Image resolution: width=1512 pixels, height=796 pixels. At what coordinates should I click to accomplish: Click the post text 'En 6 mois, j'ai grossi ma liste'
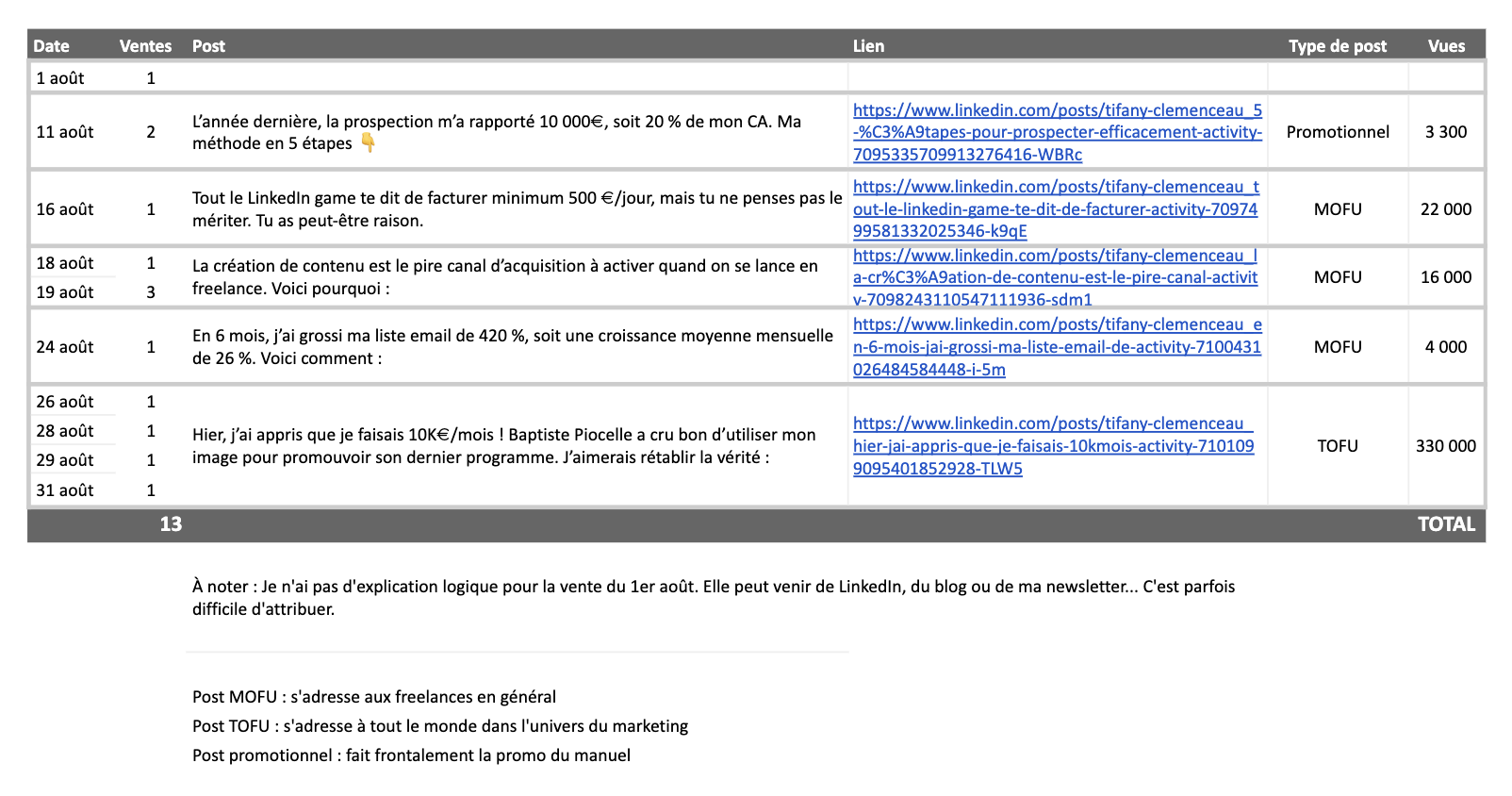point(513,347)
